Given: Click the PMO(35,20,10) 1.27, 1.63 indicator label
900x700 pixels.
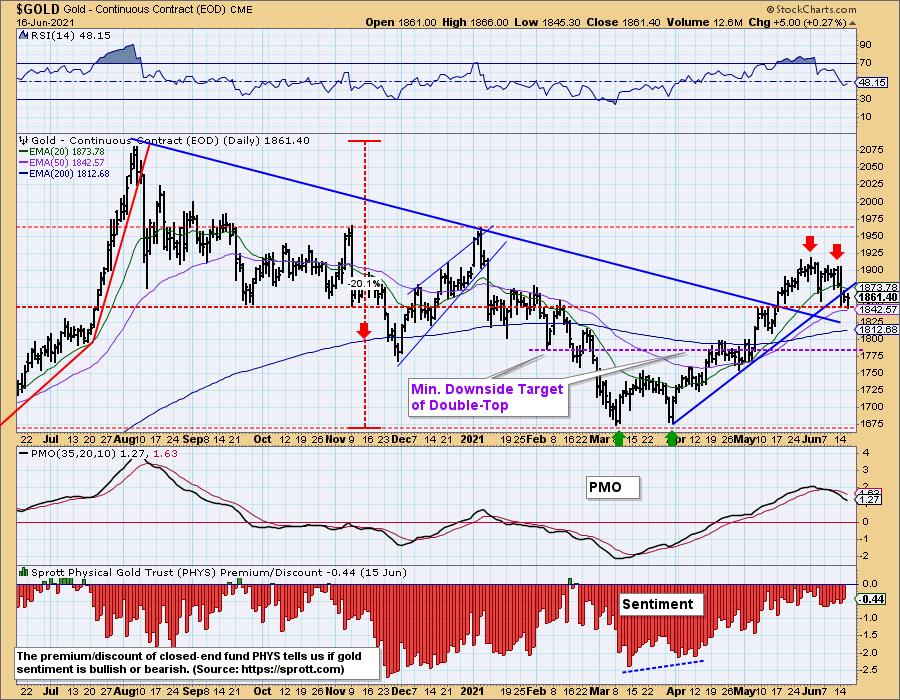Looking at the screenshot, I should (103, 453).
